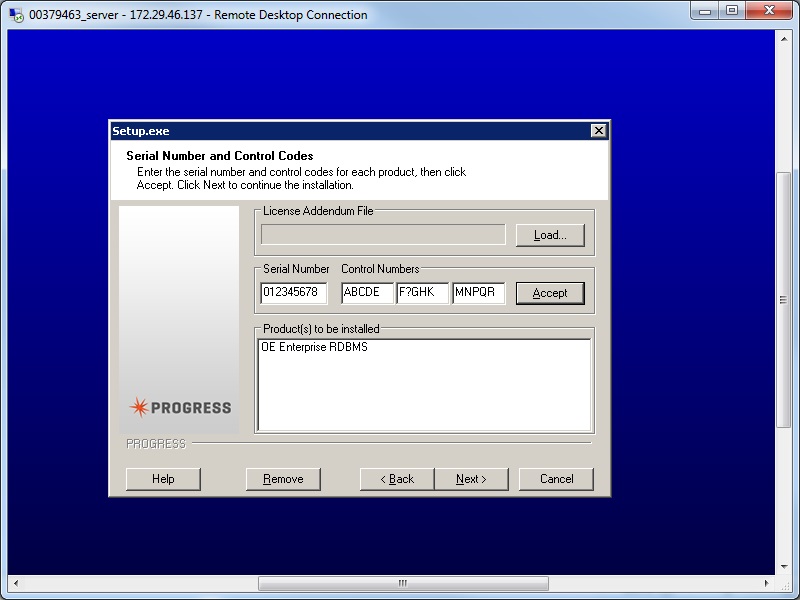Click the License Addendum File path field

point(383,235)
